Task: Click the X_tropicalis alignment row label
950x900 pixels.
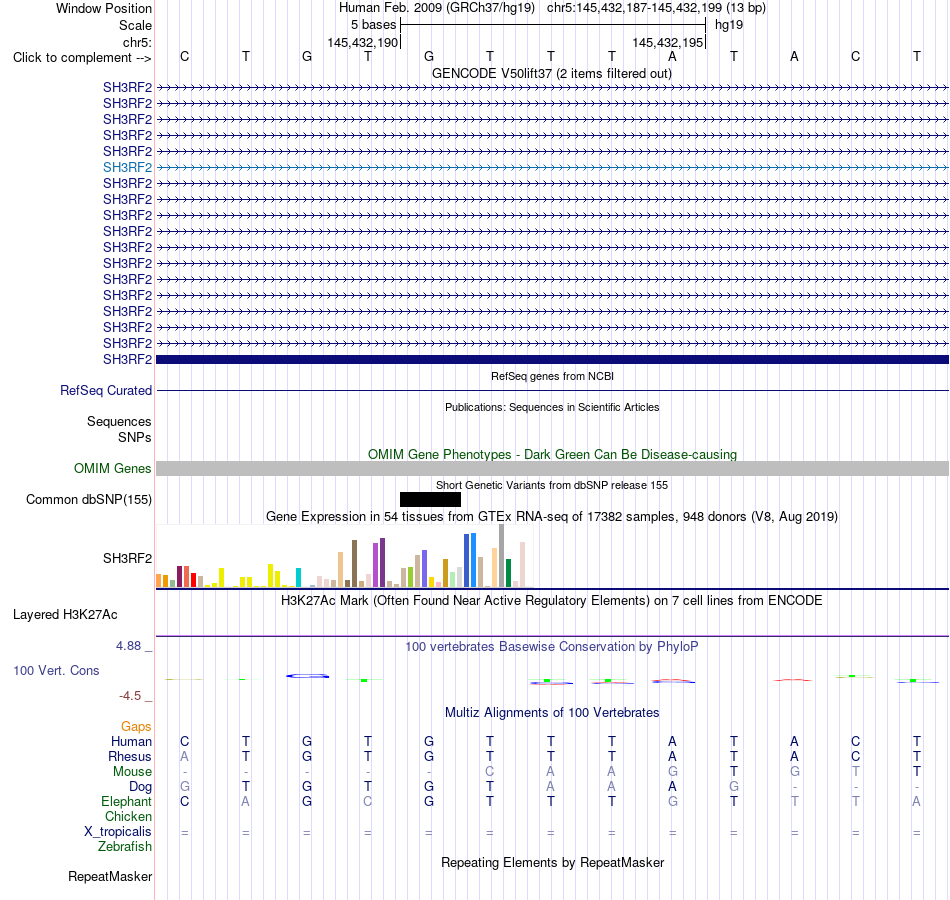Action: [118, 832]
